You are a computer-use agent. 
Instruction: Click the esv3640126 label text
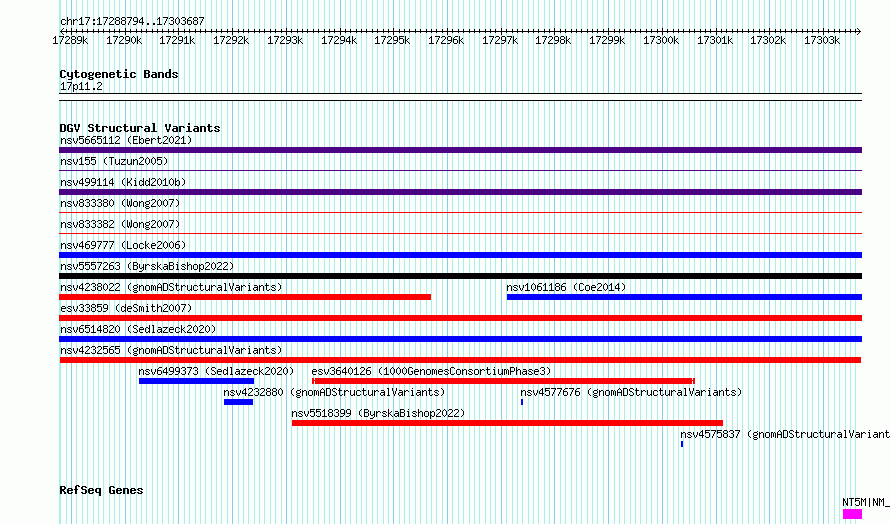431,371
